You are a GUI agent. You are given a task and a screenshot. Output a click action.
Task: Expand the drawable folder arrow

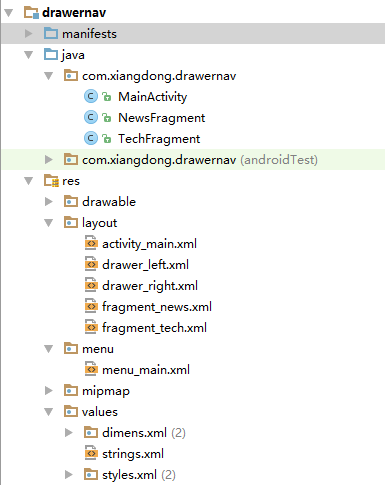[49, 201]
